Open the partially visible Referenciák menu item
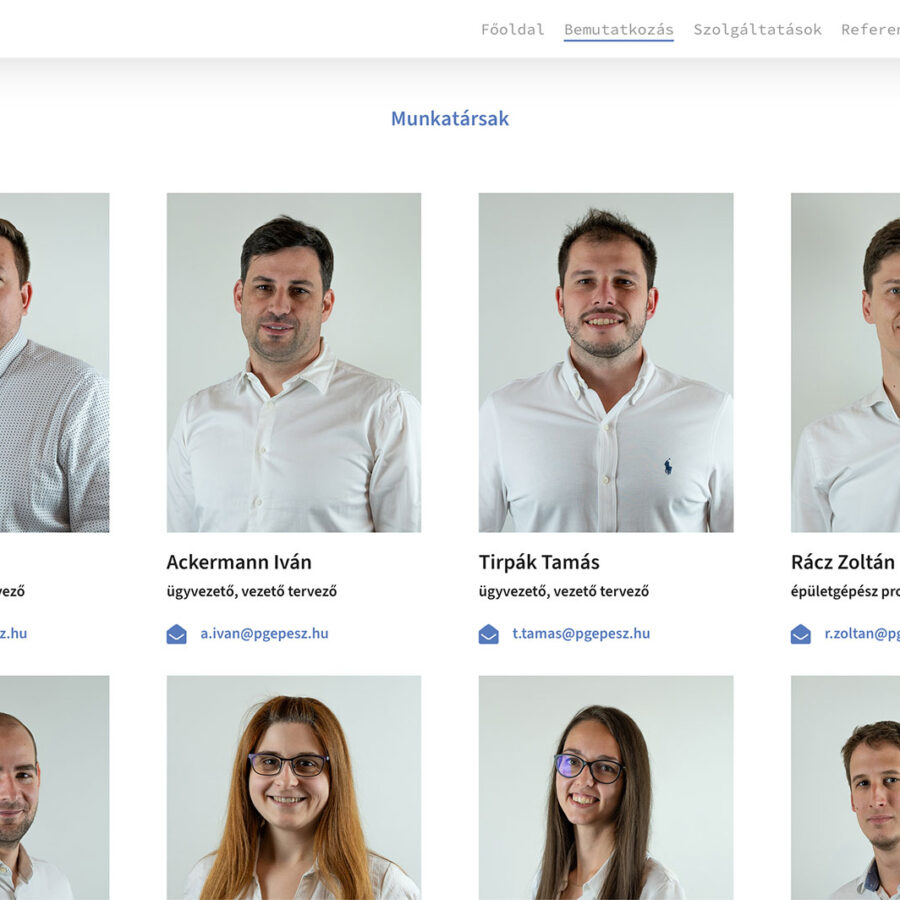Screen dimensions: 900x900 [870, 29]
